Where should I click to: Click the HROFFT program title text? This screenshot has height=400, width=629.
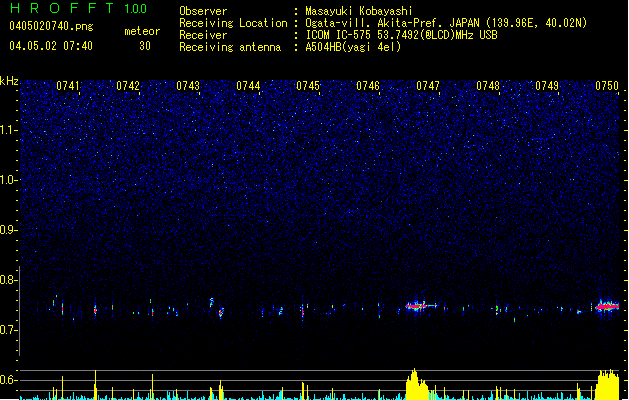62,8
